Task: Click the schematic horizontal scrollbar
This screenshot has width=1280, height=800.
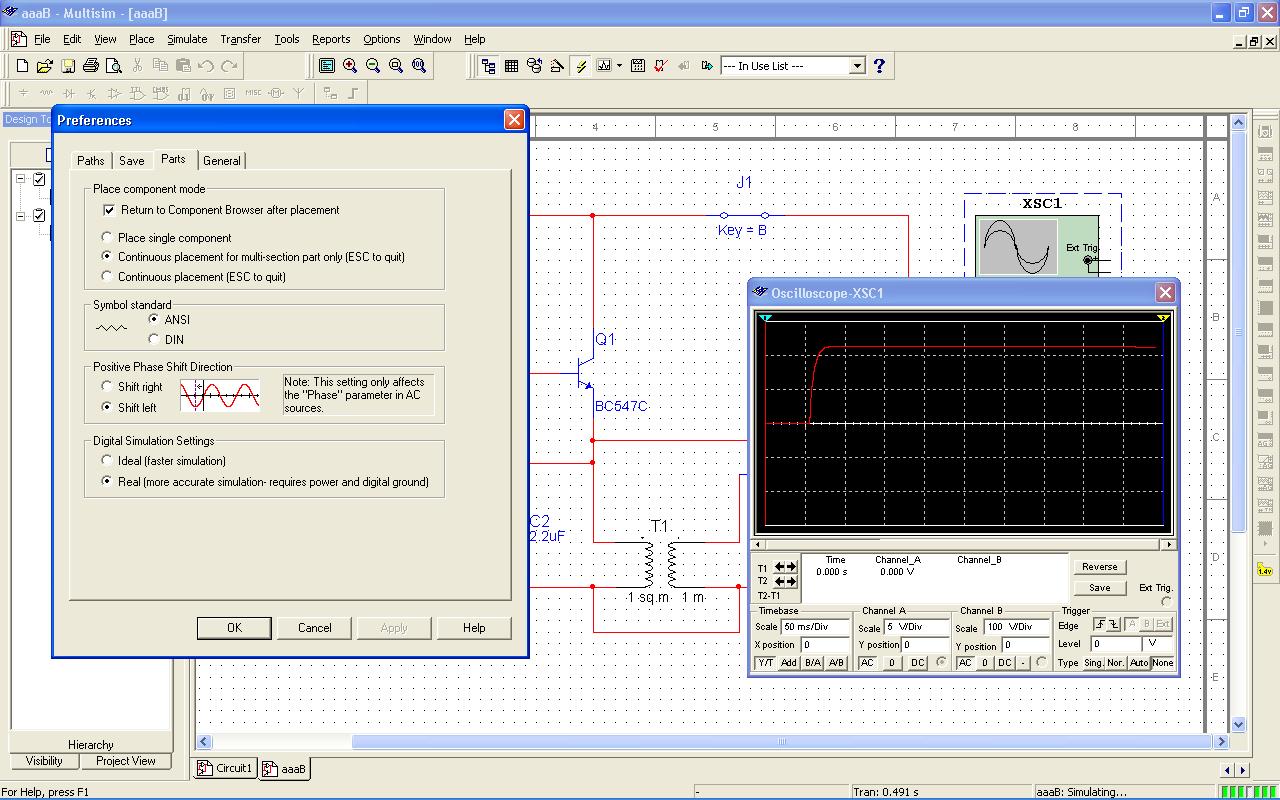Action: click(780, 742)
